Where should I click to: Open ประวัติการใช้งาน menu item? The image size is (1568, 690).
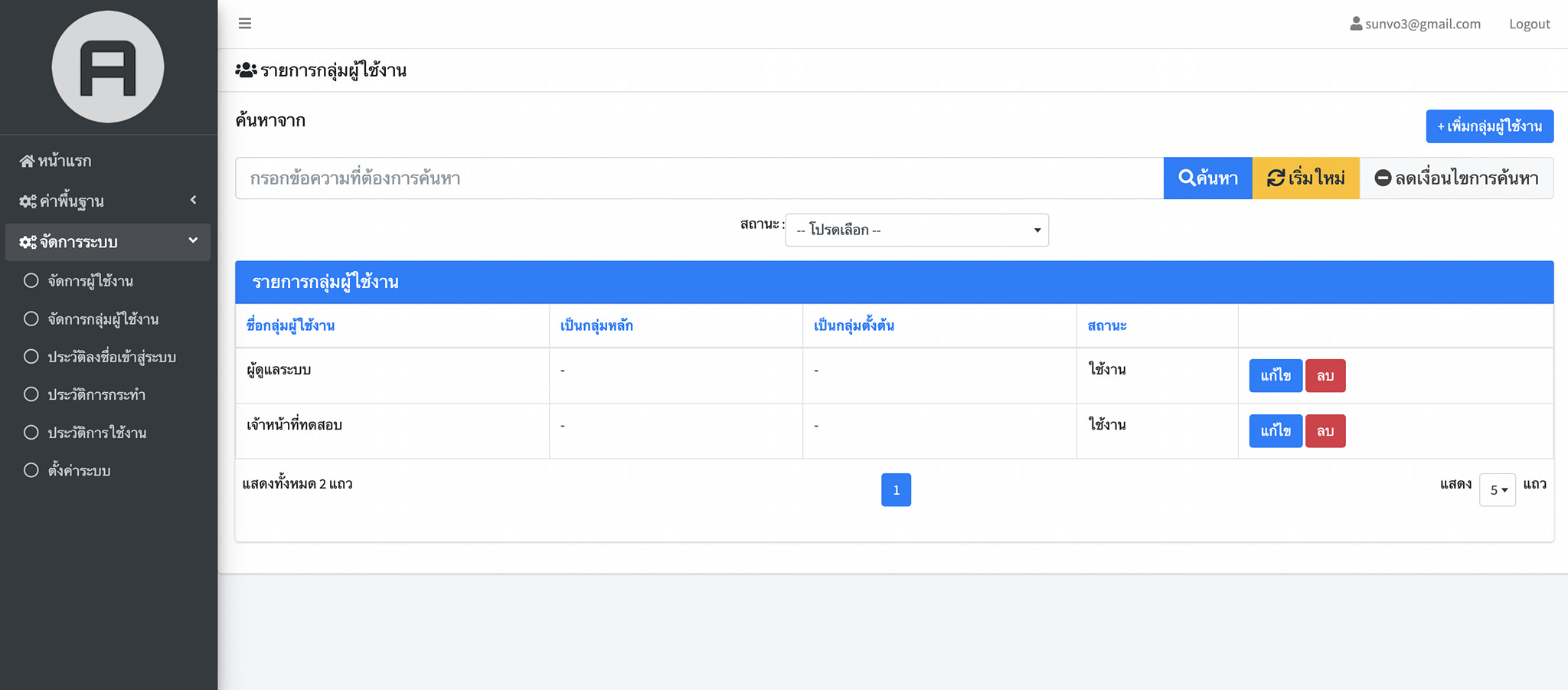[97, 433]
